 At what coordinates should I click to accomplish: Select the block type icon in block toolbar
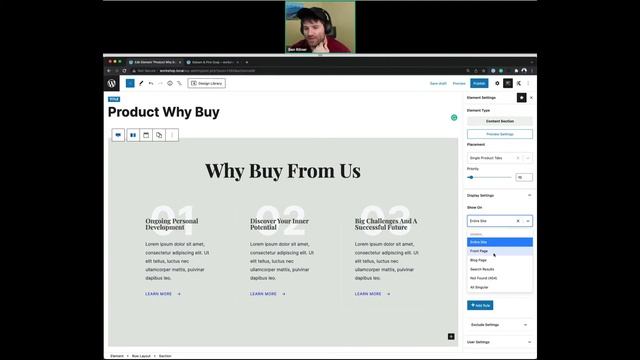tap(118, 135)
